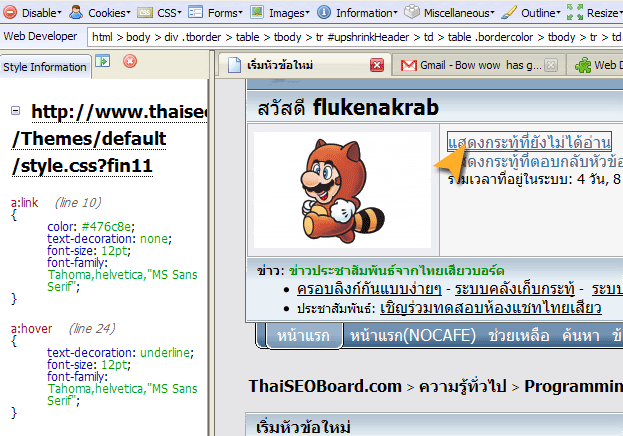Click the เชิญร่วมทดสอบห้องแชทไทยเสียว link
The height and width of the screenshot is (436, 623).
(491, 308)
